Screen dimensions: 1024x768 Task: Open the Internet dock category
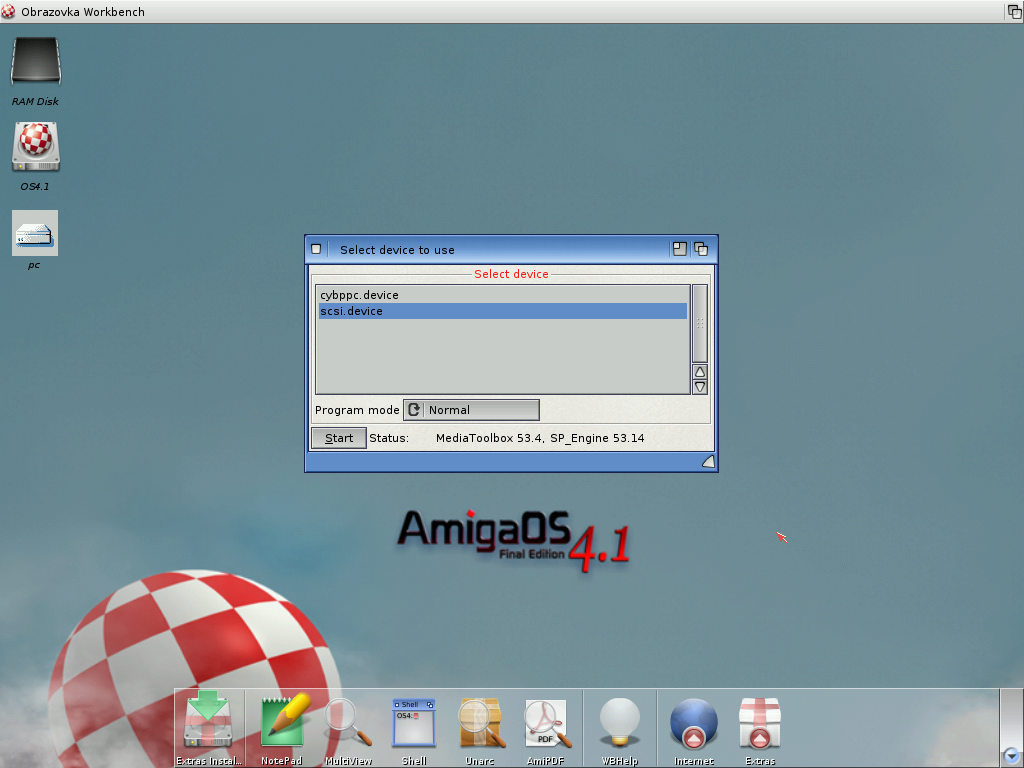point(694,721)
